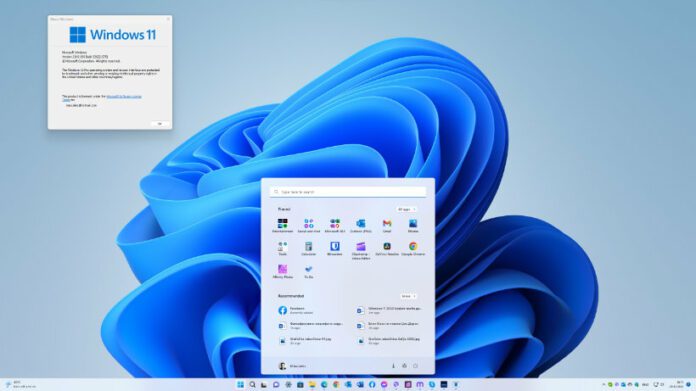Switch ENG input language indicator

pyautogui.click(x=645, y=384)
